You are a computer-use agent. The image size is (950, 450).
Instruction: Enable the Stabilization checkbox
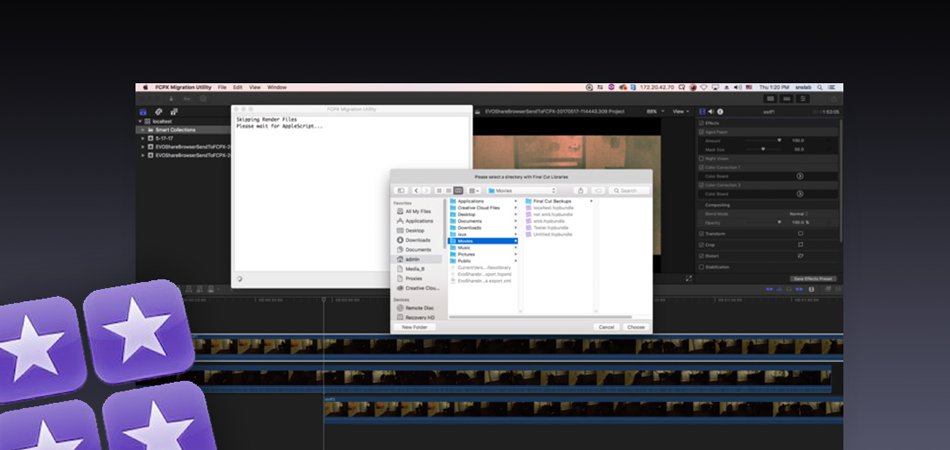click(702, 266)
